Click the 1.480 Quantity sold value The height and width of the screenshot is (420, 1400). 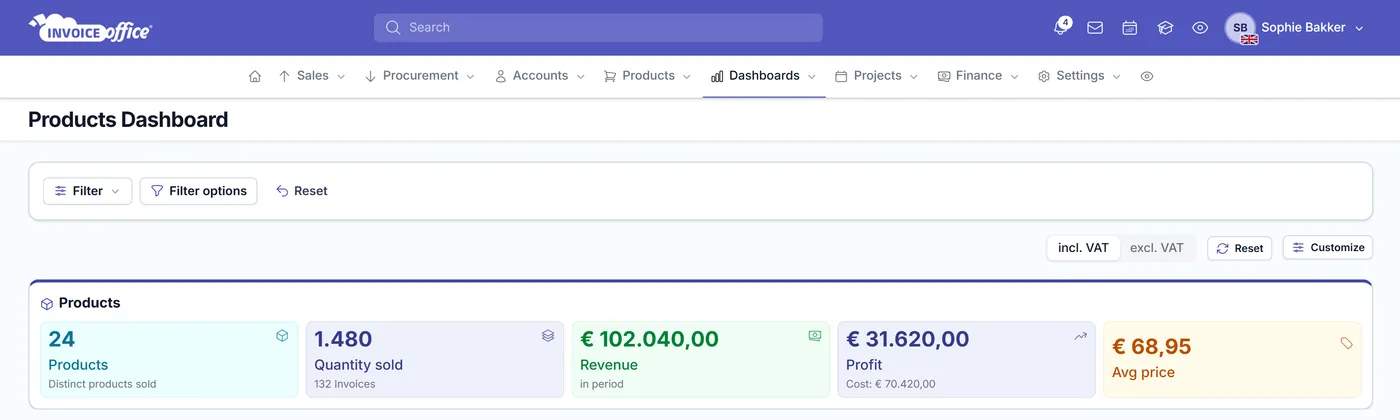click(x=343, y=339)
